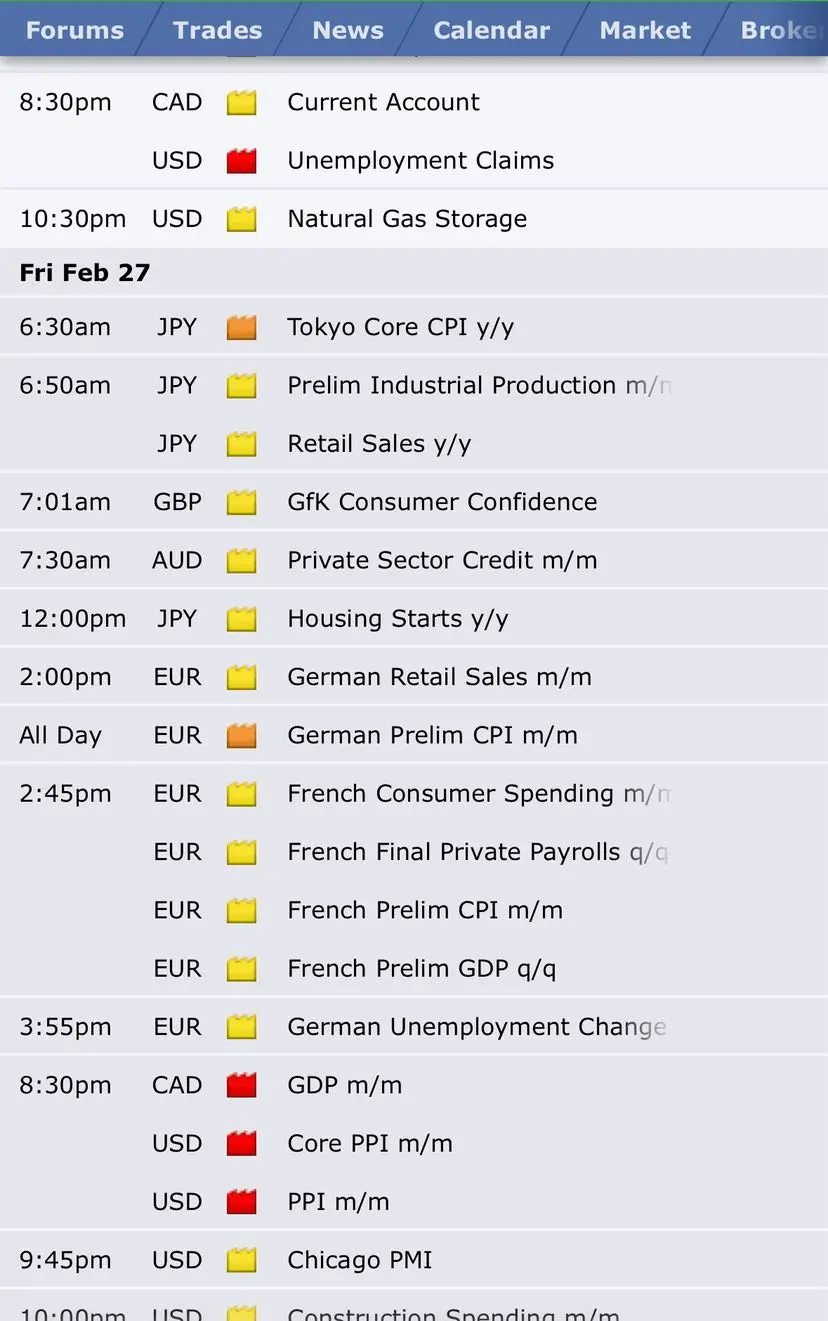Go to the News tab
Screen dimensions: 828x1321
(x=348, y=30)
